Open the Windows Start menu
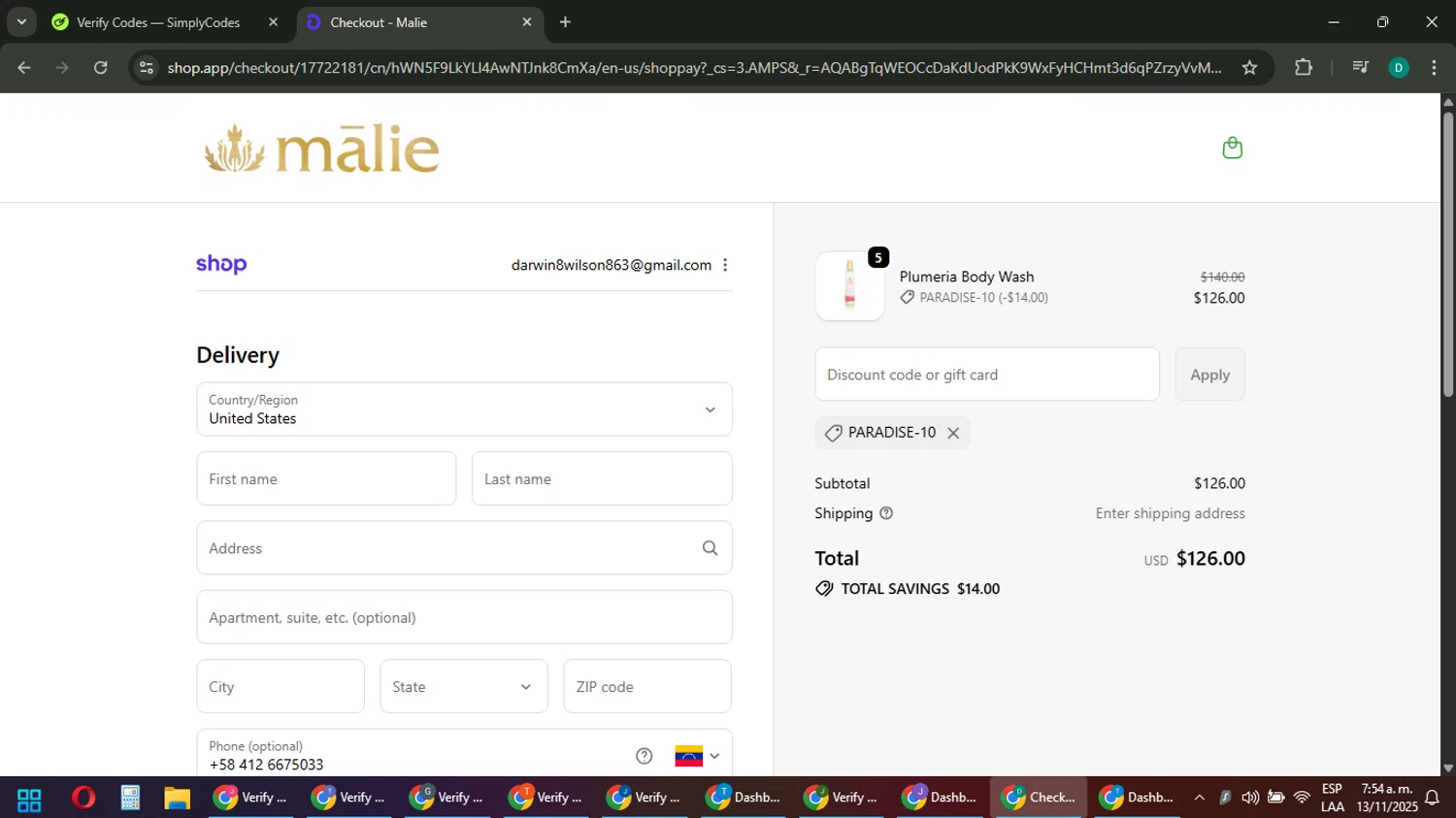Image resolution: width=1456 pixels, height=818 pixels. point(29,799)
